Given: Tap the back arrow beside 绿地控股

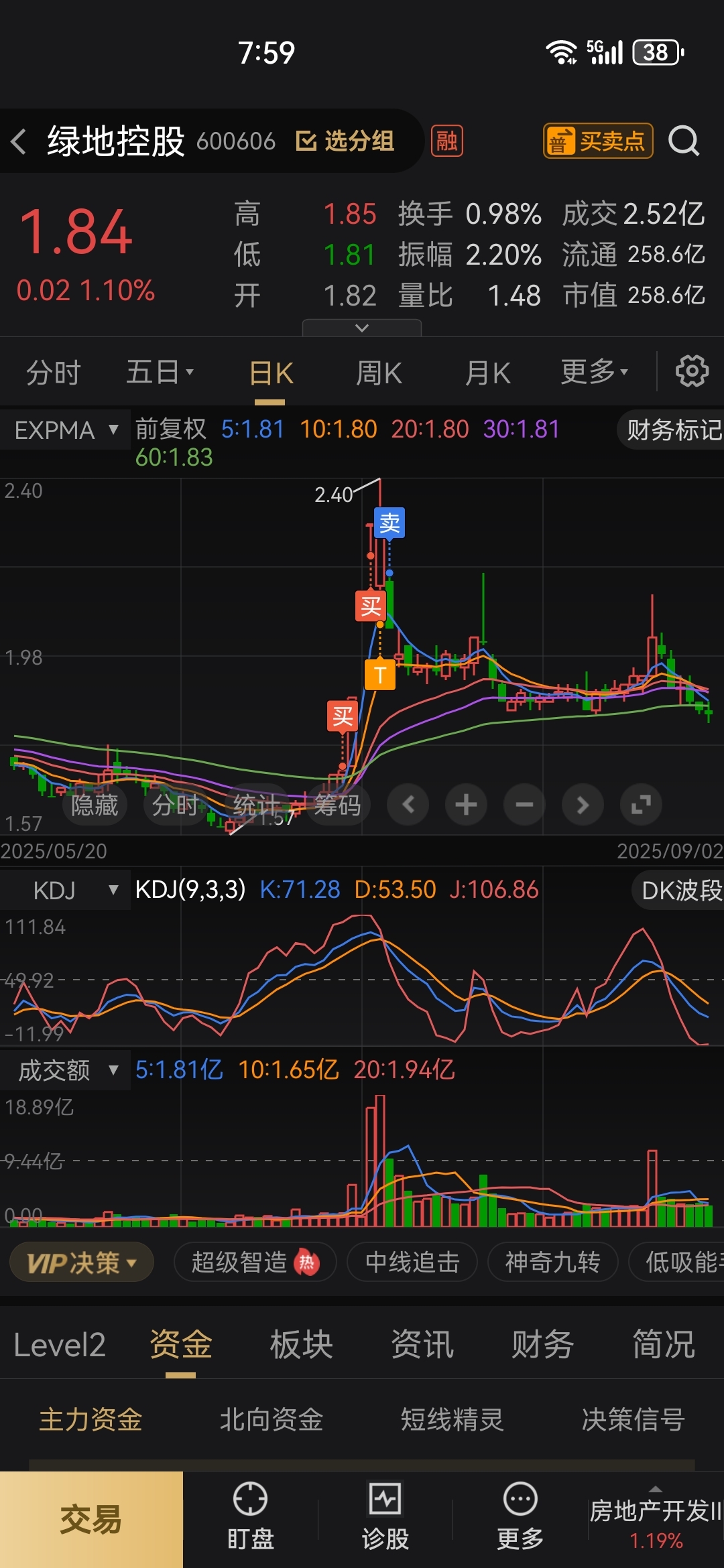Looking at the screenshot, I should tap(19, 141).
